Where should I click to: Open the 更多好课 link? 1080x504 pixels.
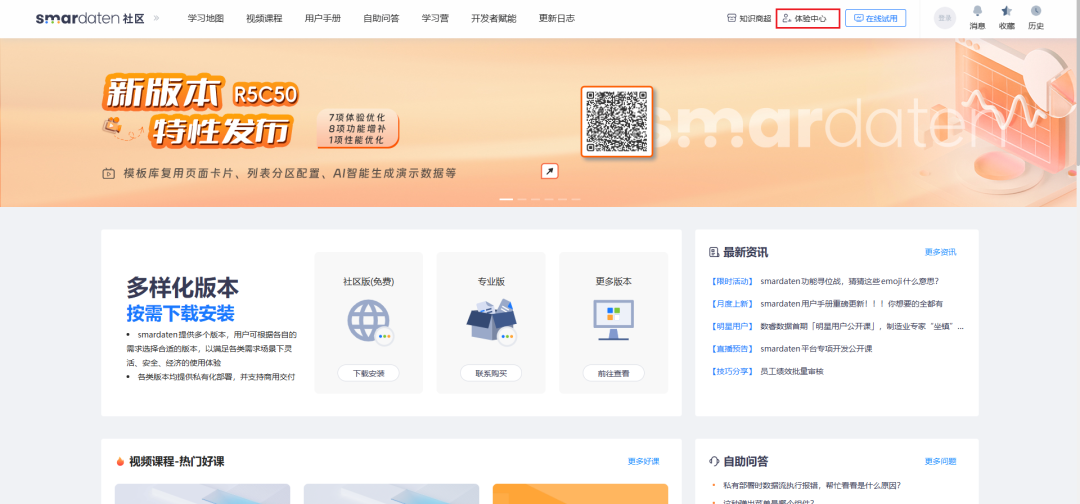[x=643, y=461]
